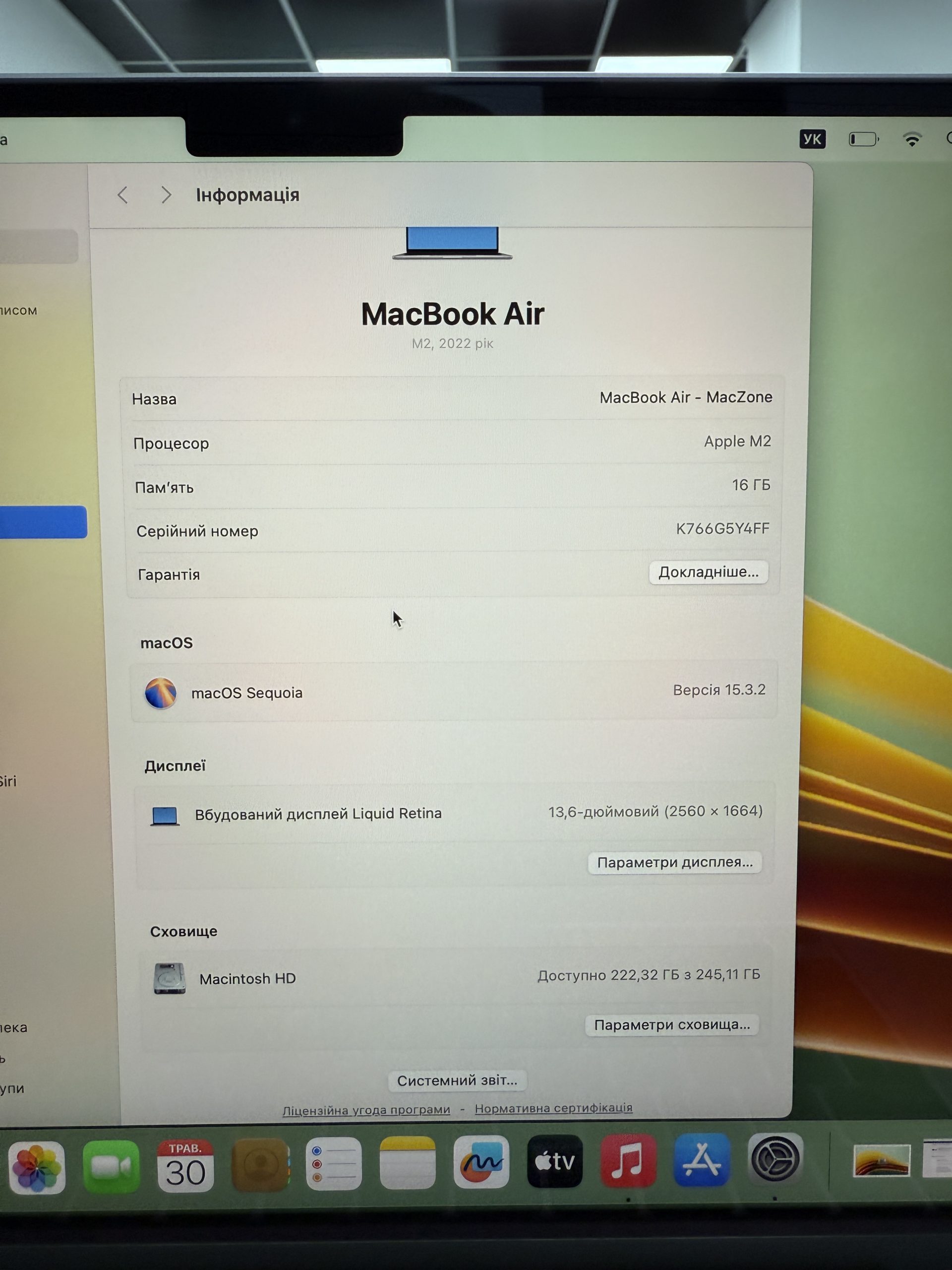The image size is (952, 1270).
Task: Click the Liquid Retina display icon
Action: tap(165, 816)
